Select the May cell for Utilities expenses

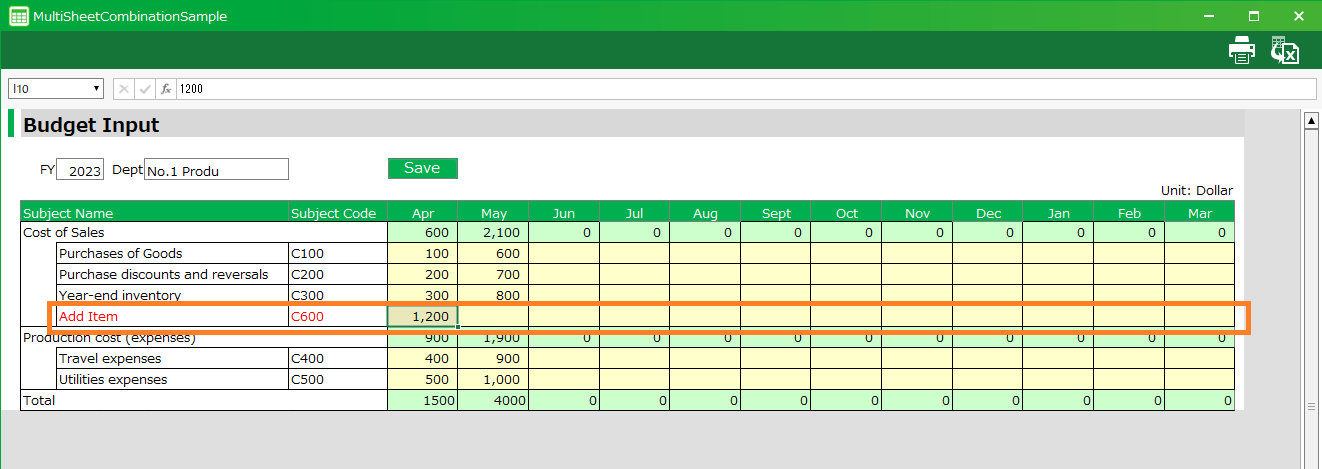[493, 380]
